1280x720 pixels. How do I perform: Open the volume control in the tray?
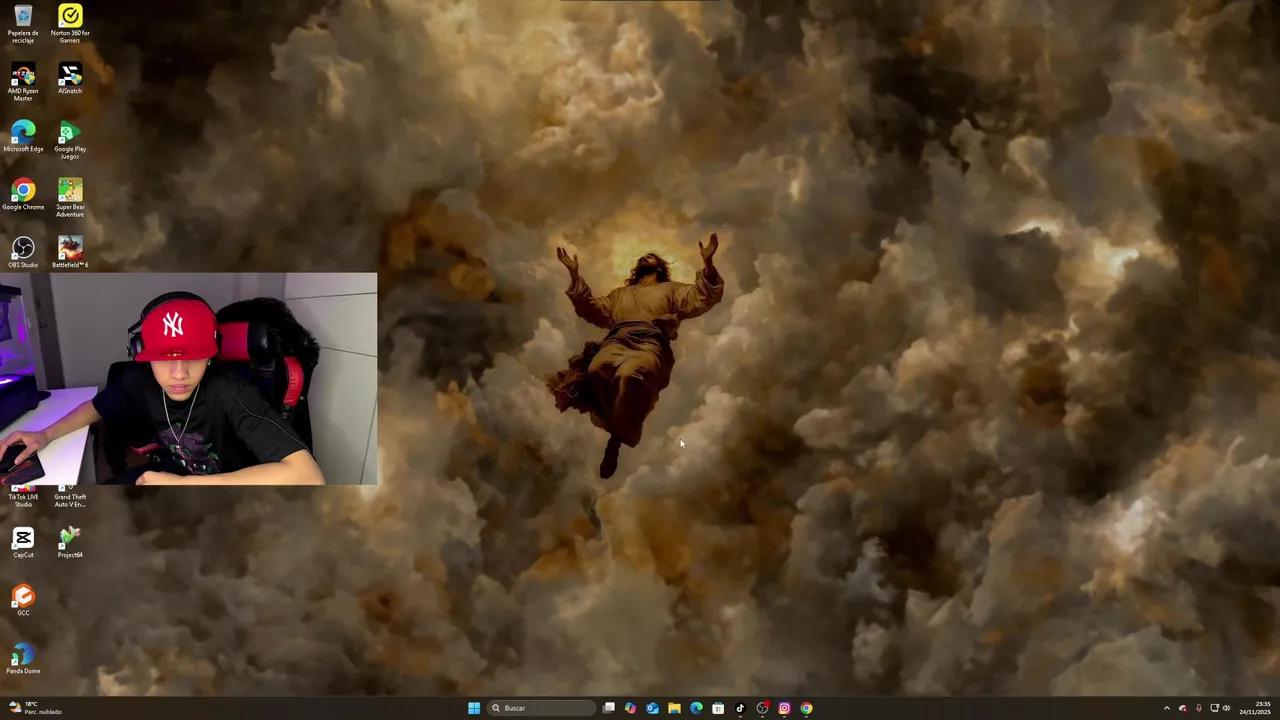[1227, 708]
